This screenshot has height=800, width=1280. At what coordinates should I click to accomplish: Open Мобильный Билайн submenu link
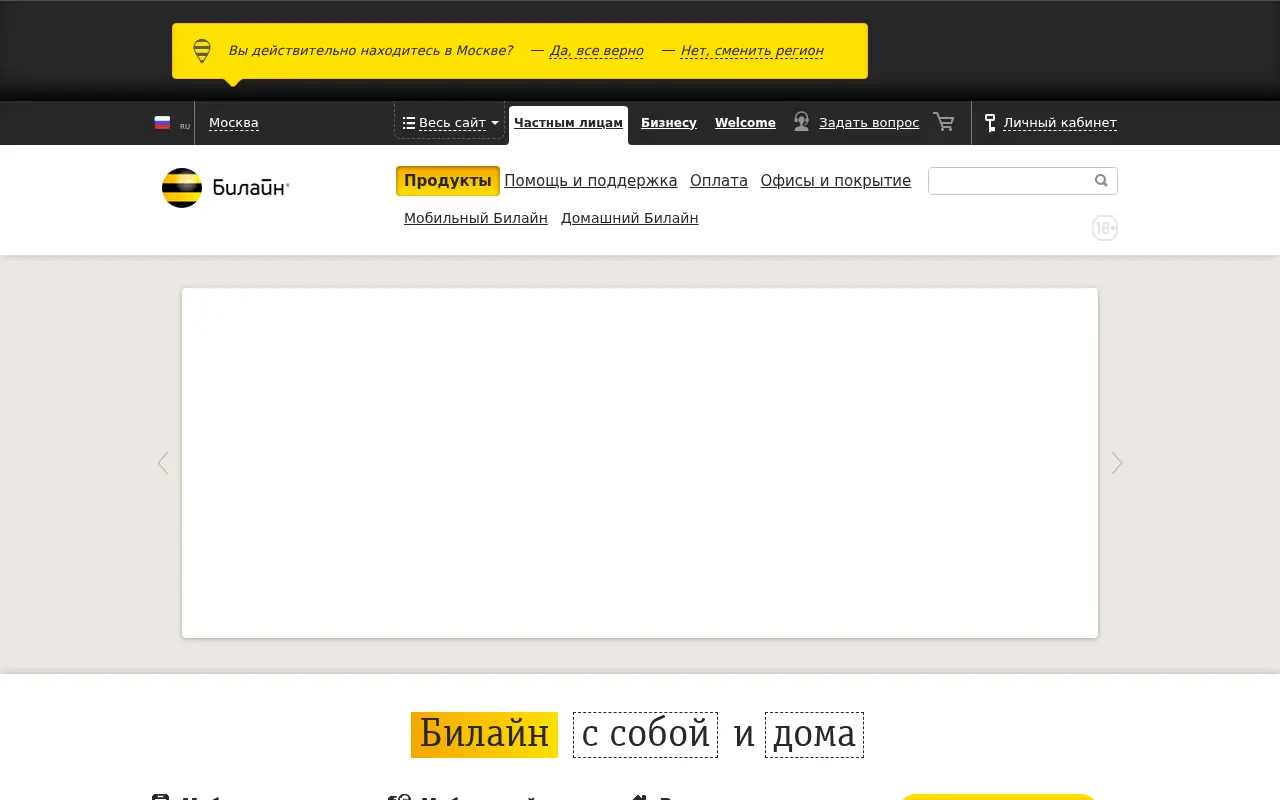click(476, 218)
